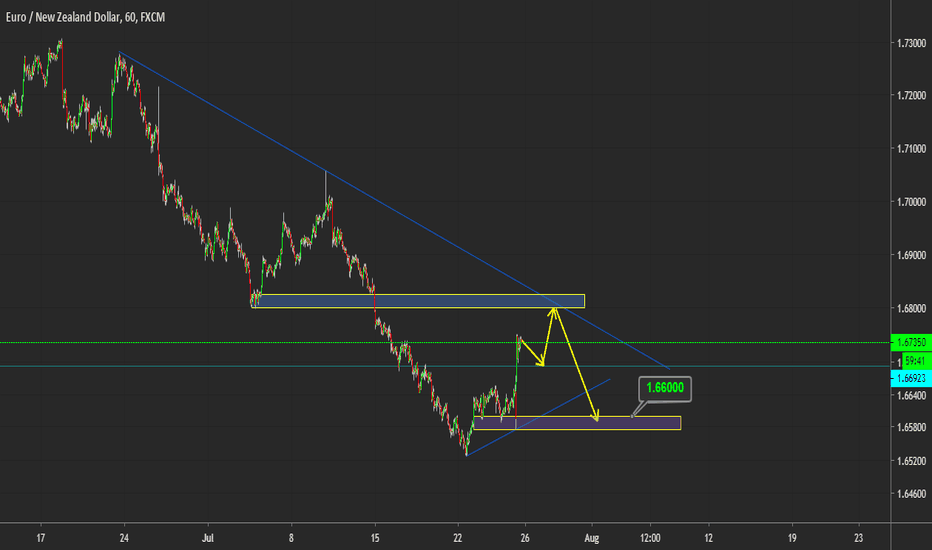Click the 1.65800 price axis value

point(911,427)
